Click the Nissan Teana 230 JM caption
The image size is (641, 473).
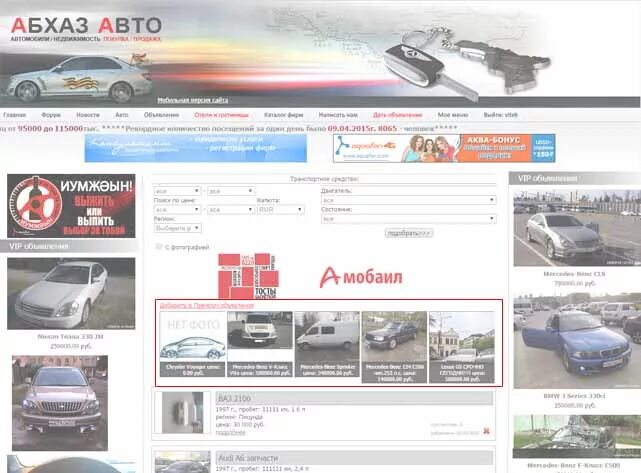point(70,336)
